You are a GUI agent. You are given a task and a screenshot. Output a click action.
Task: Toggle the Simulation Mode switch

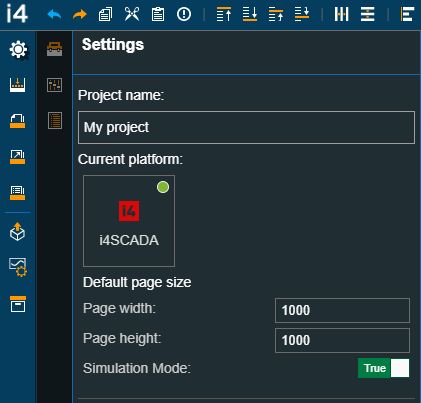[x=384, y=368]
